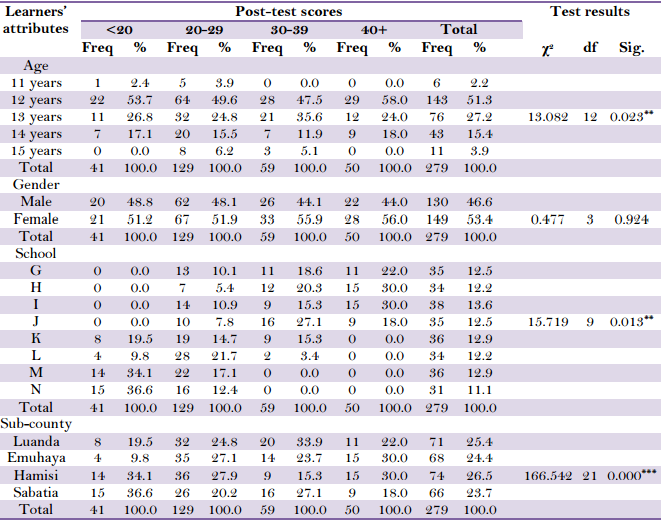Screen dimensions: 661x521
Task: Select the "<20" score range column header
Action: point(119,29)
